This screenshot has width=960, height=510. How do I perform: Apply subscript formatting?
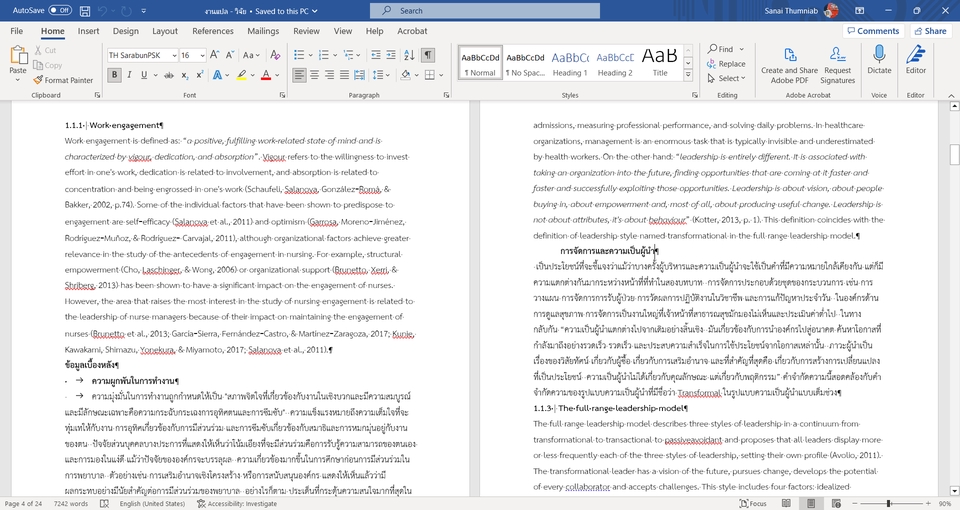184,75
